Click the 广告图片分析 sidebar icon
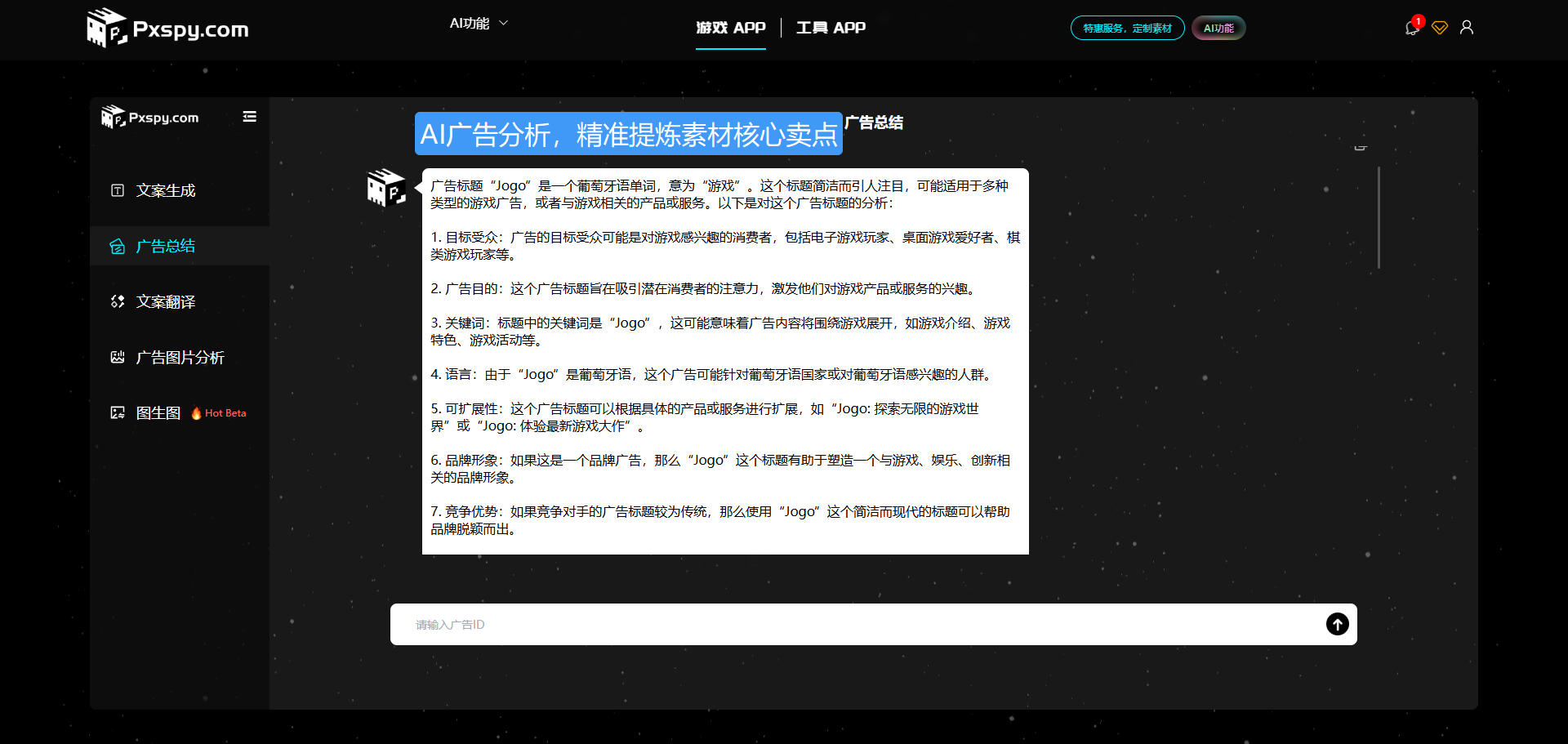The image size is (1568, 744). [118, 357]
